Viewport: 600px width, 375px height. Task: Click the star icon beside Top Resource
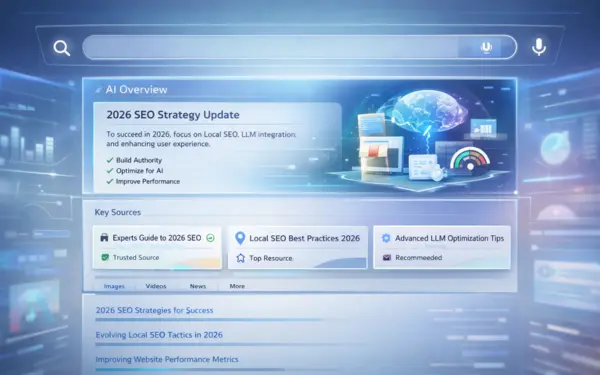coord(240,258)
